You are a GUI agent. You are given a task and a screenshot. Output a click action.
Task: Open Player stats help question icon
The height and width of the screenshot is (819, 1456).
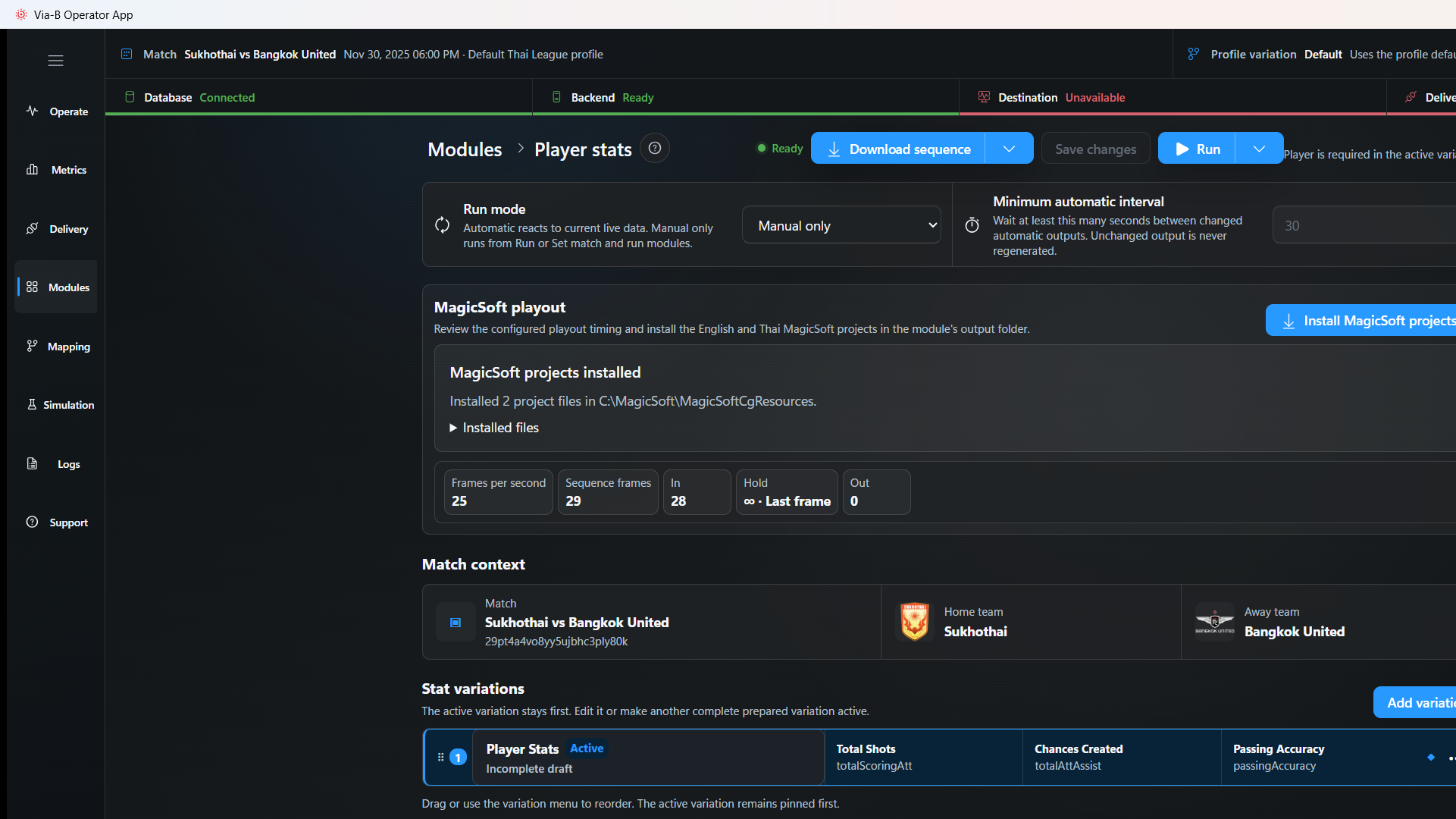point(655,149)
